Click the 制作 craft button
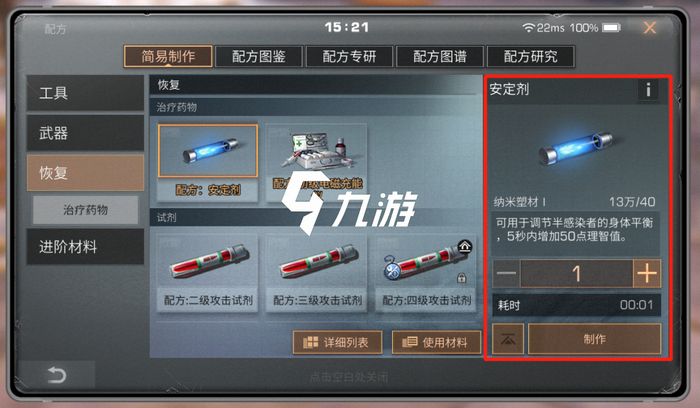Screen dimensions: 700x408 click(594, 339)
